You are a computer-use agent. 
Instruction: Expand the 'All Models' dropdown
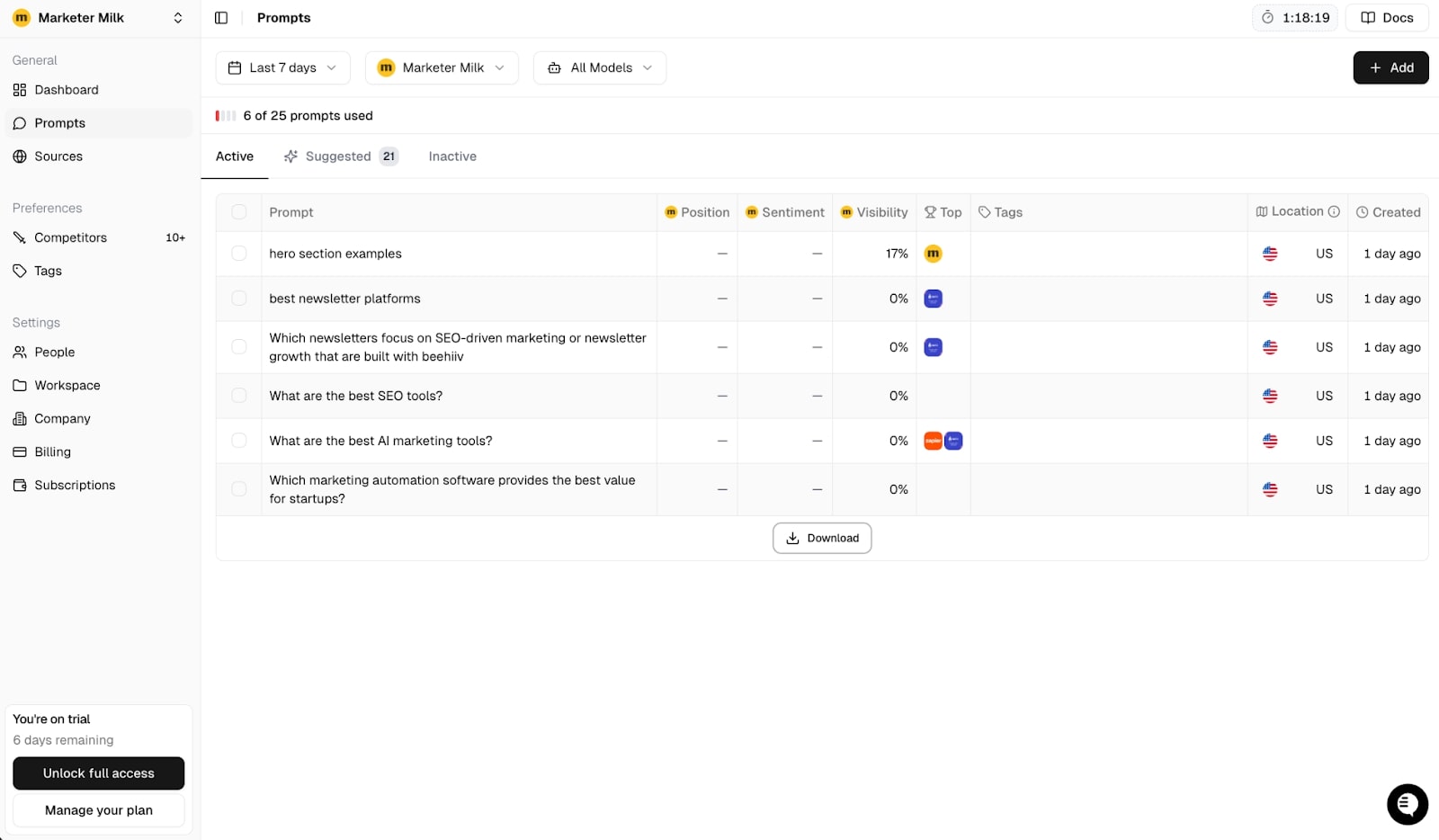coord(599,67)
